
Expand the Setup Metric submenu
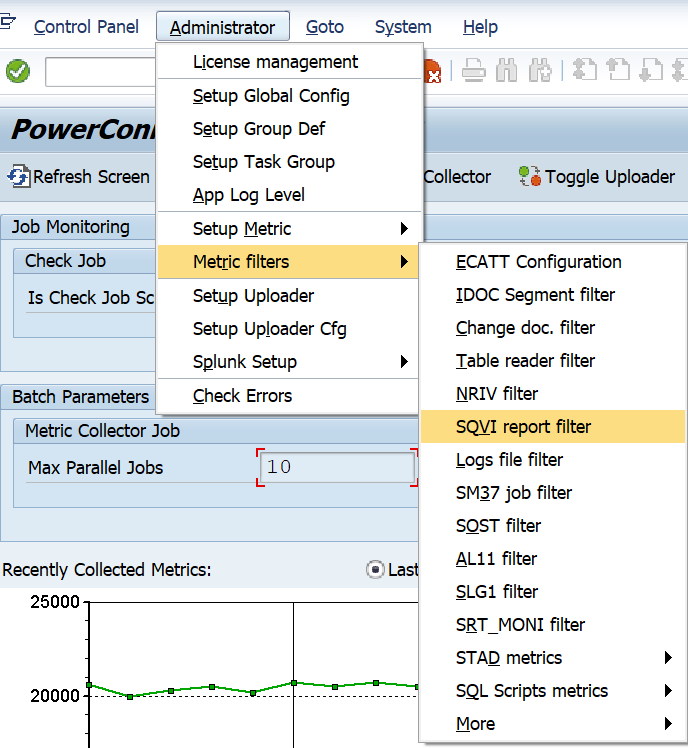(290, 229)
